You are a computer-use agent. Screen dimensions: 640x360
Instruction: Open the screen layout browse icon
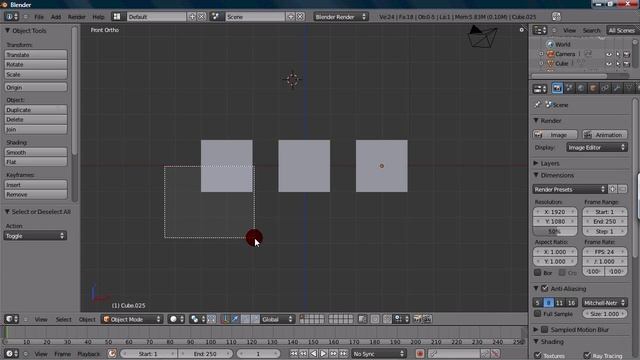point(117,17)
